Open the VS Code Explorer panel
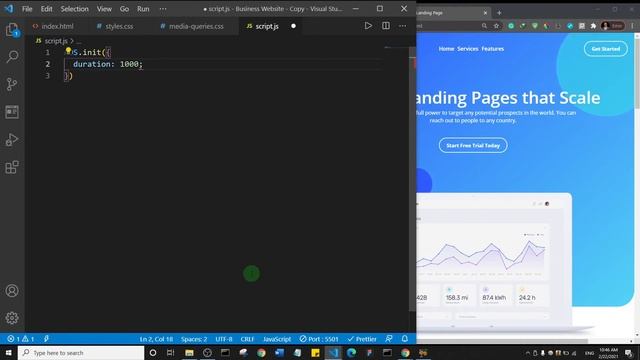The height and width of the screenshot is (360, 640). 12,30
